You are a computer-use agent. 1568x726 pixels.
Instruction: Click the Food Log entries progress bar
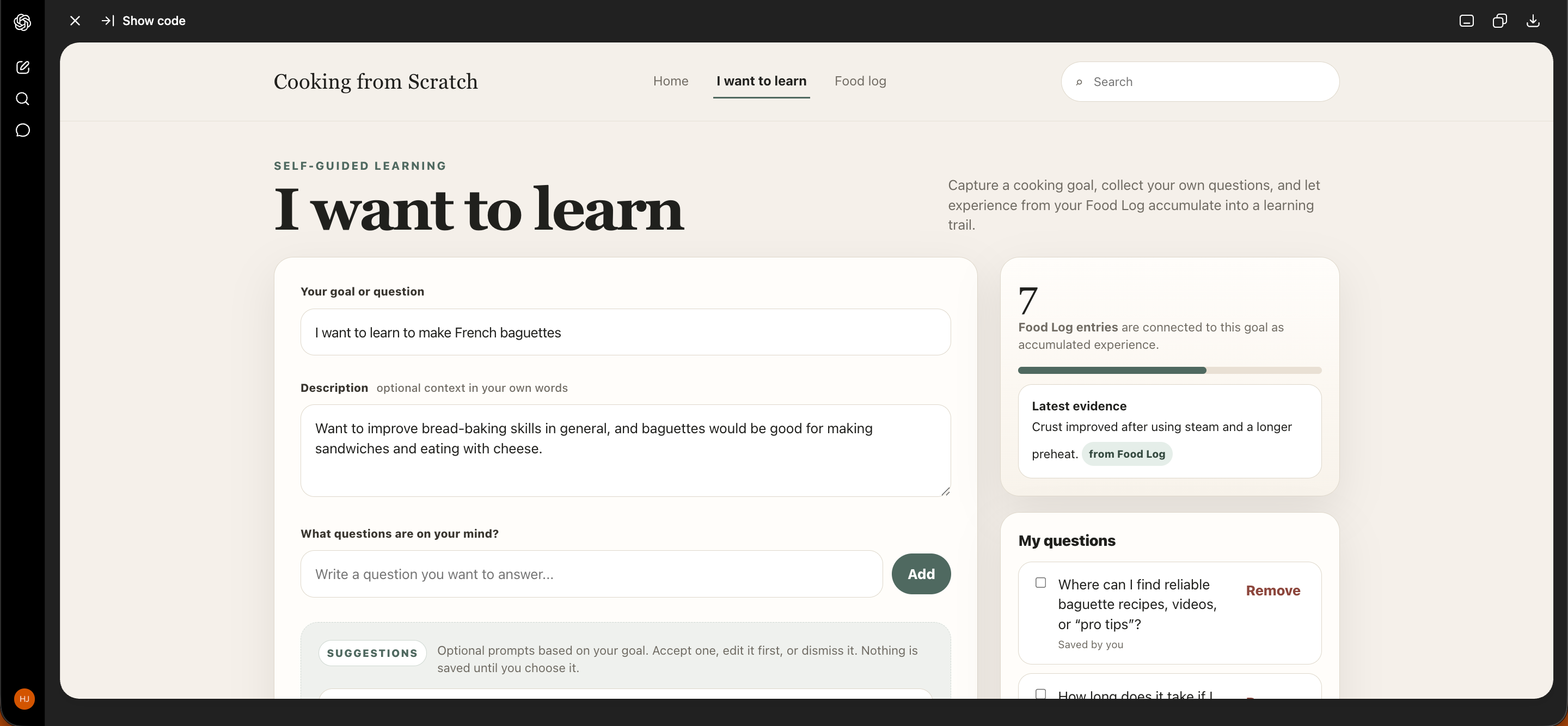coord(1169,370)
